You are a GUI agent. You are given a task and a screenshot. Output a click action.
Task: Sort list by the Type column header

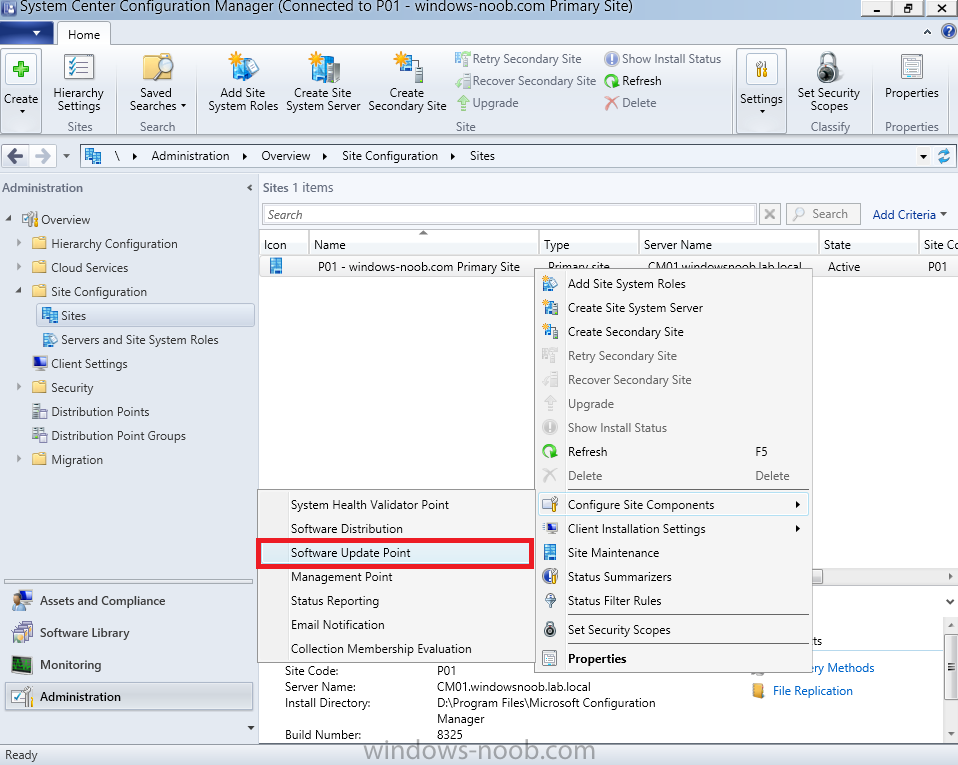[589, 244]
